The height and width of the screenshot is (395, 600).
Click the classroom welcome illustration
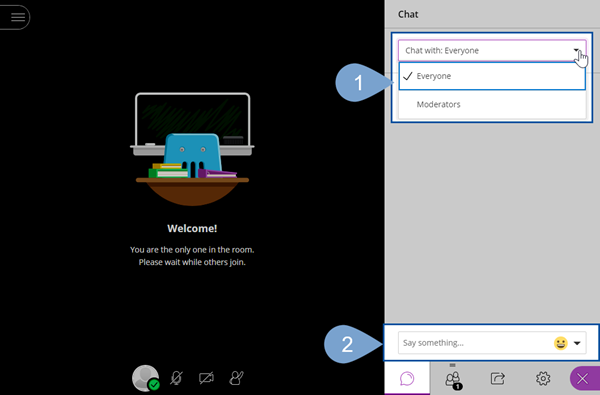click(x=192, y=149)
